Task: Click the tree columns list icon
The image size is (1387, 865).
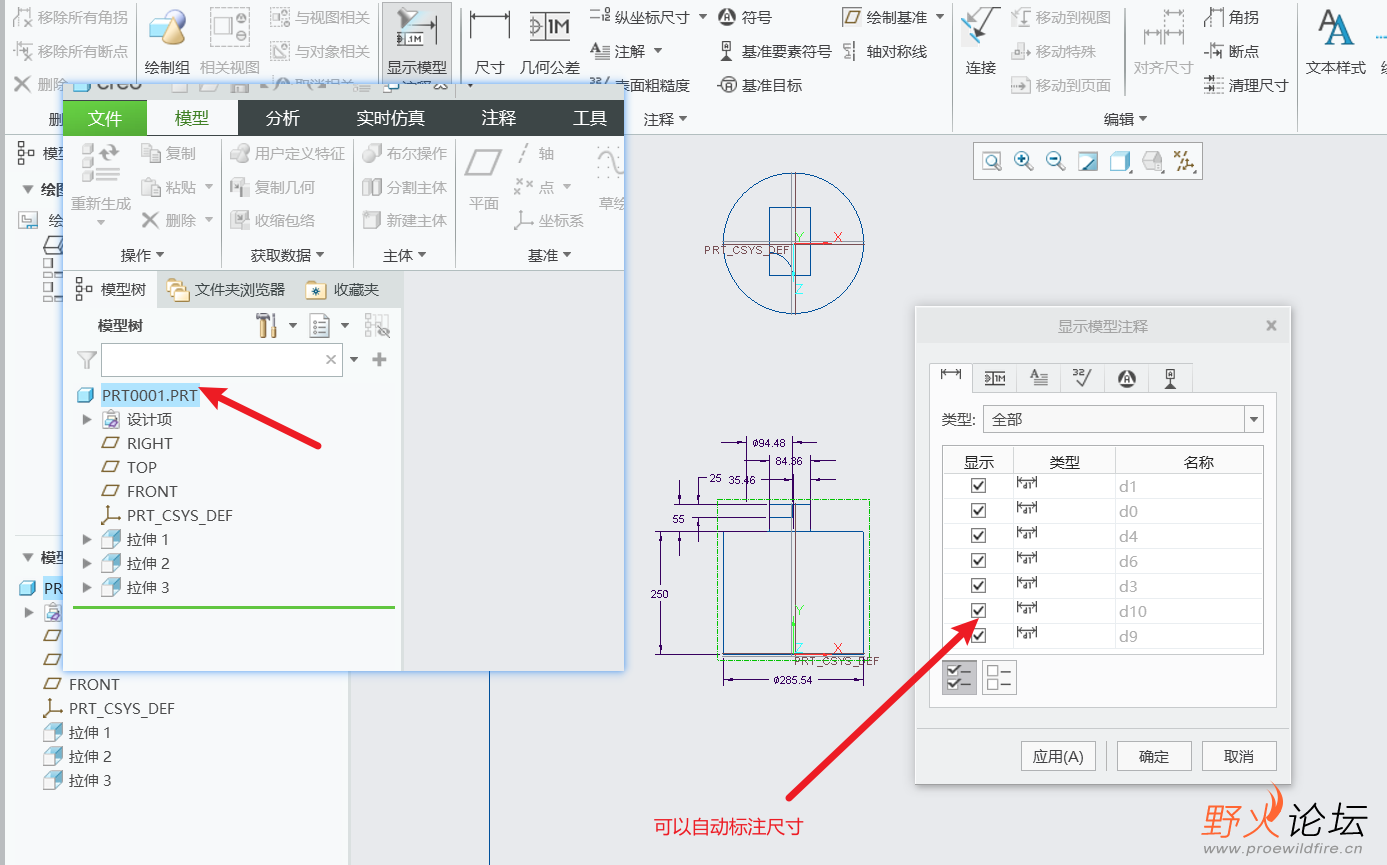Action: tap(319, 325)
